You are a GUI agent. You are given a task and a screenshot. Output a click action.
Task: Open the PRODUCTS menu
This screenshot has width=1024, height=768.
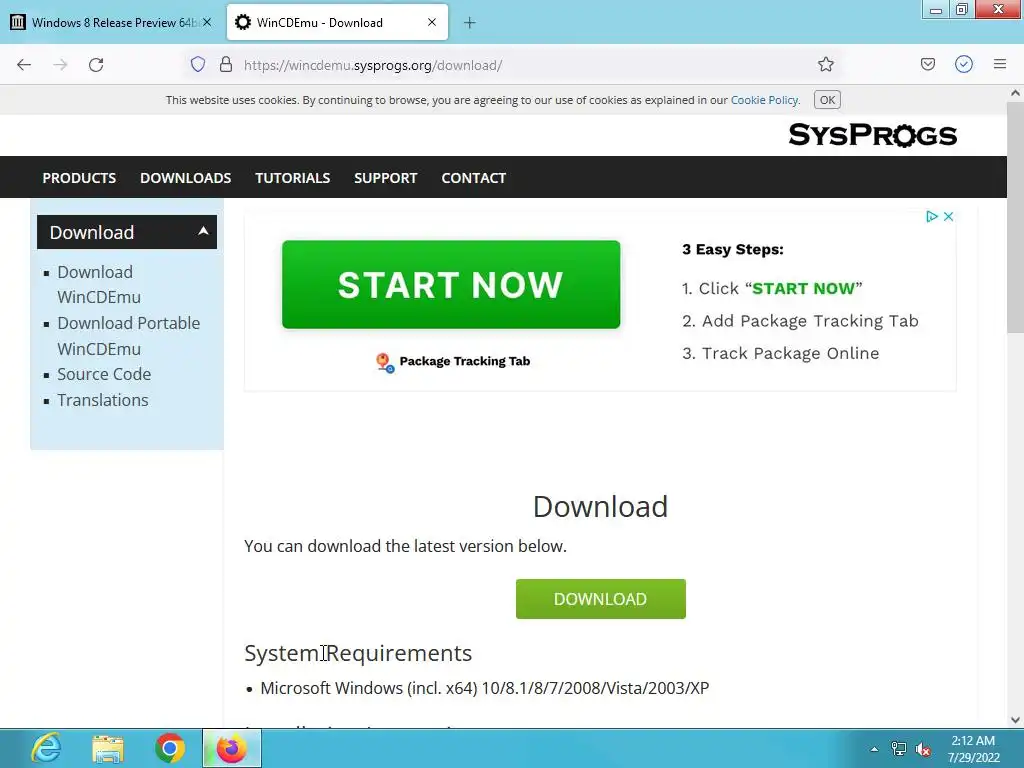coord(79,178)
